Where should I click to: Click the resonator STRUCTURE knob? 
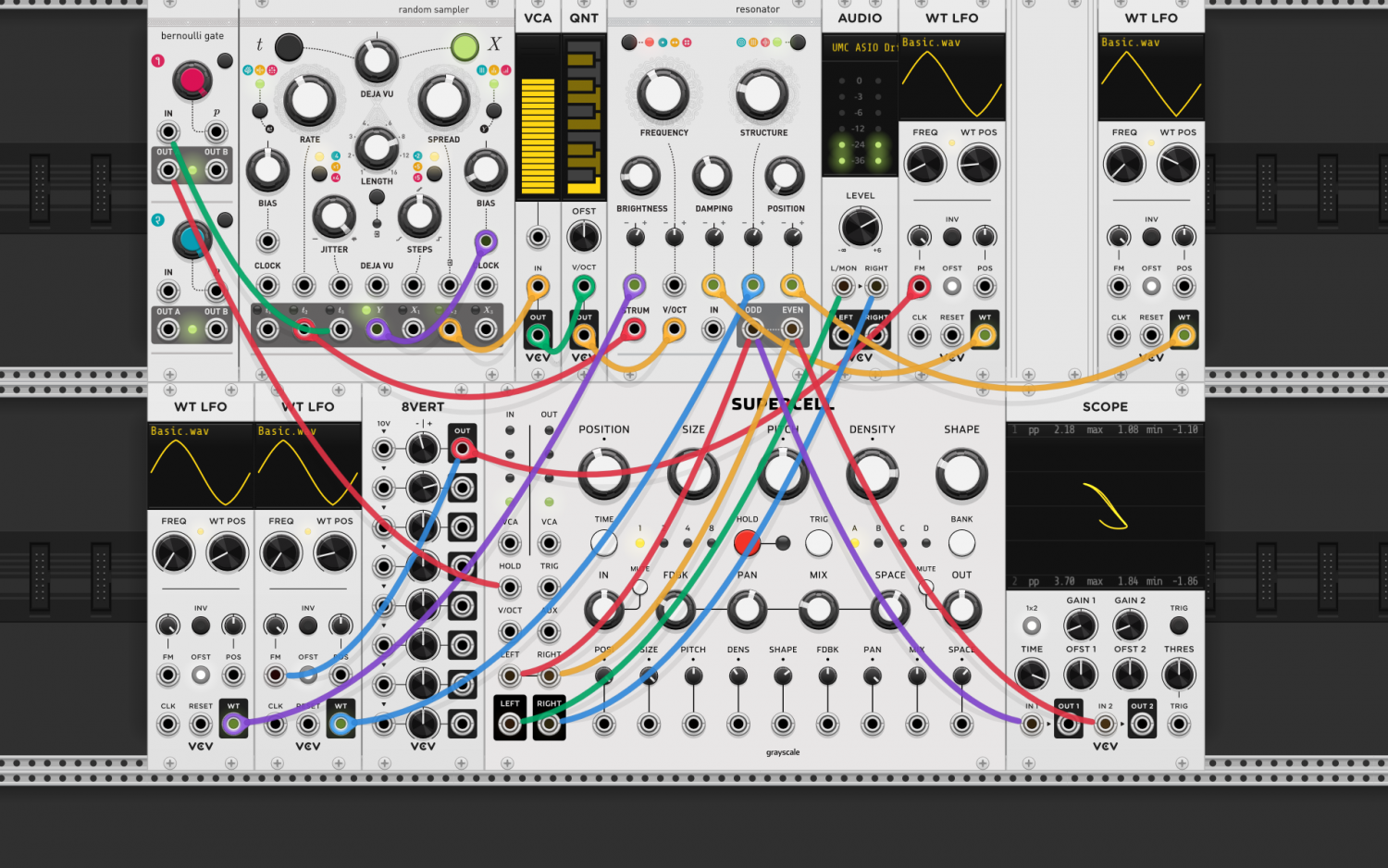coord(762,94)
